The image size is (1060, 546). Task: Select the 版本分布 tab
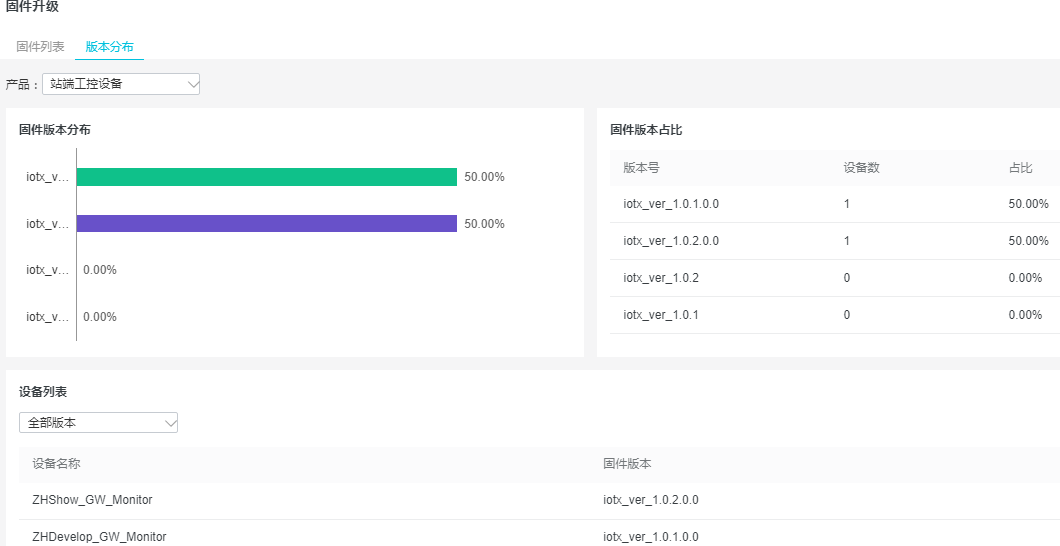click(x=109, y=47)
